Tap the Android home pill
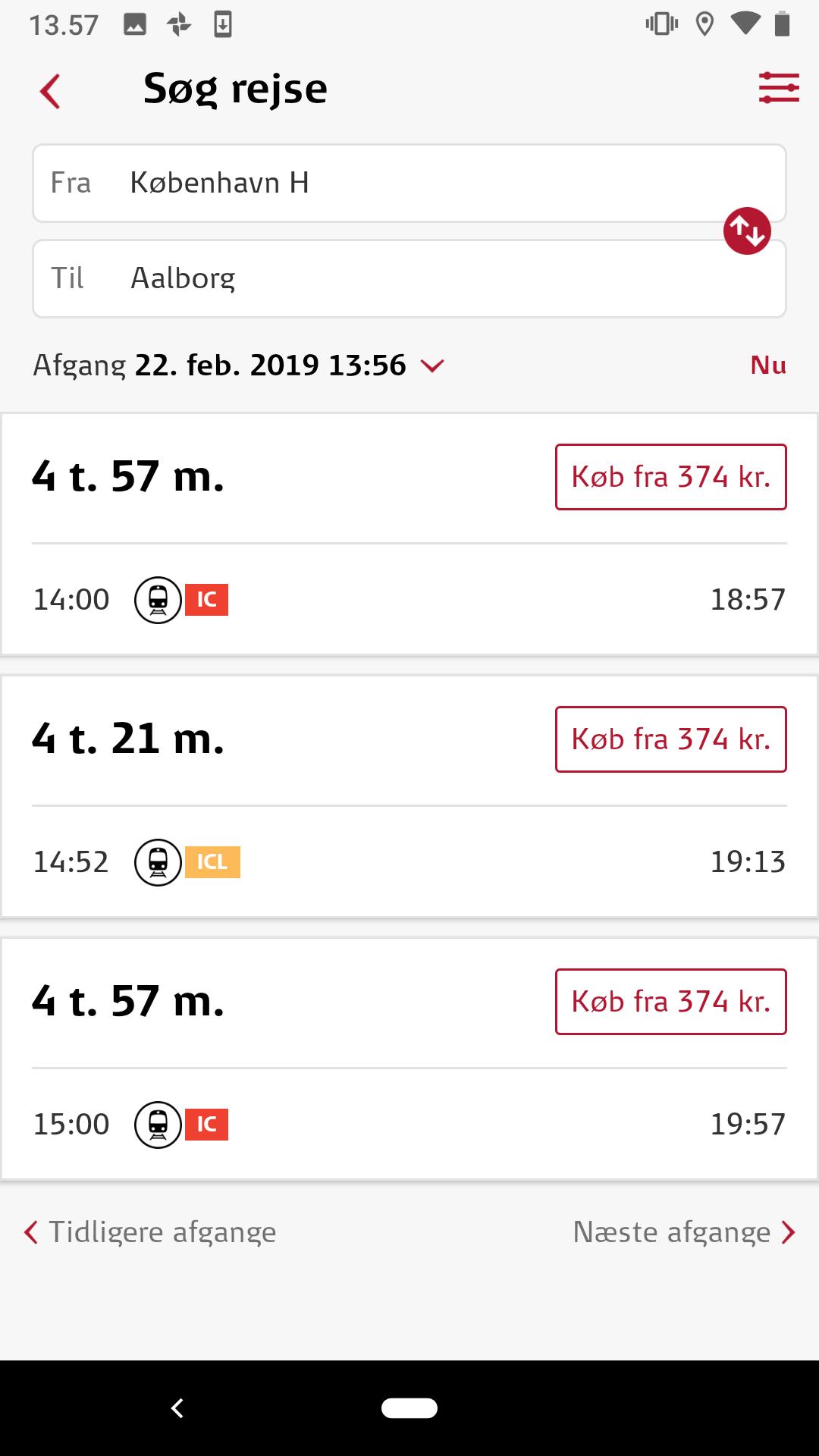 [x=409, y=1408]
